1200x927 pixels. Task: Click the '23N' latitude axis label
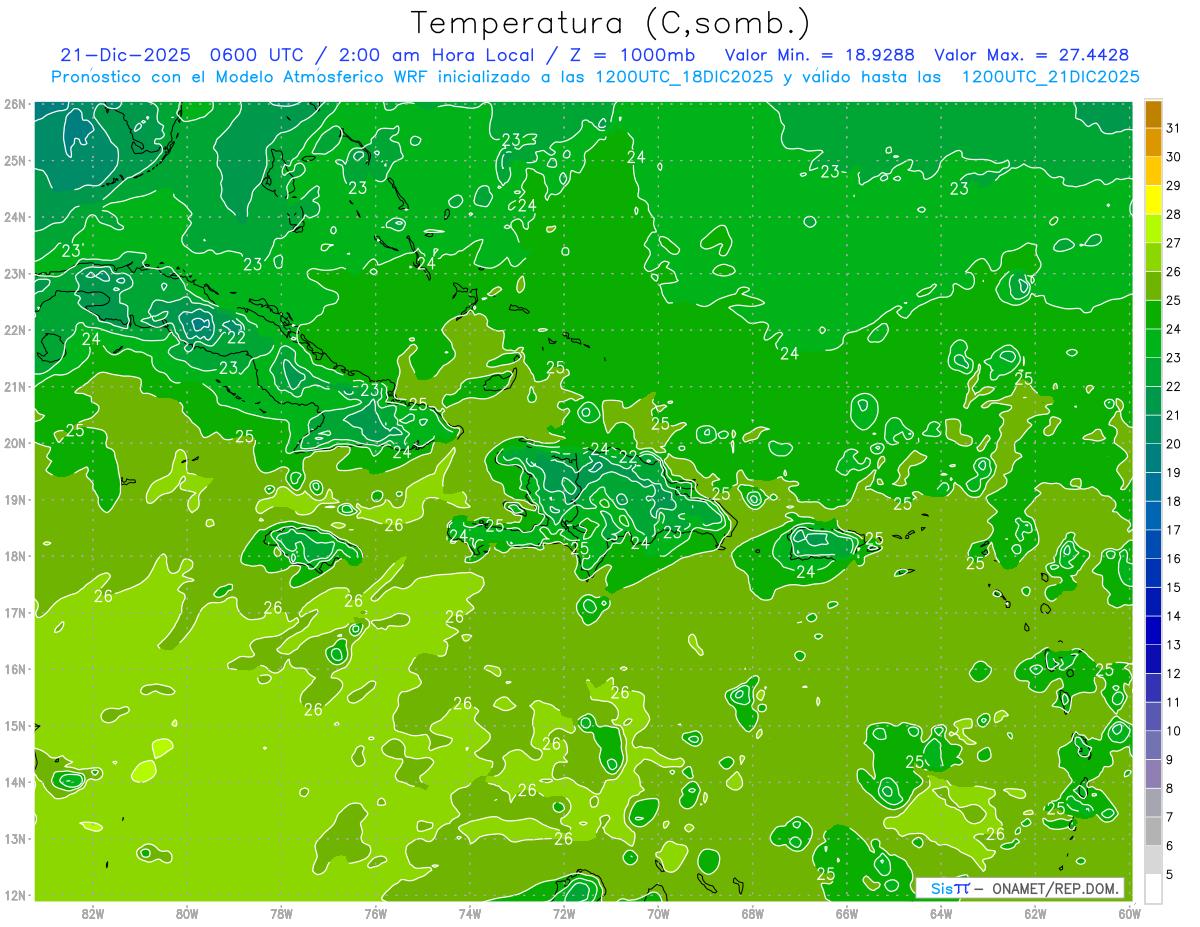pos(15,273)
